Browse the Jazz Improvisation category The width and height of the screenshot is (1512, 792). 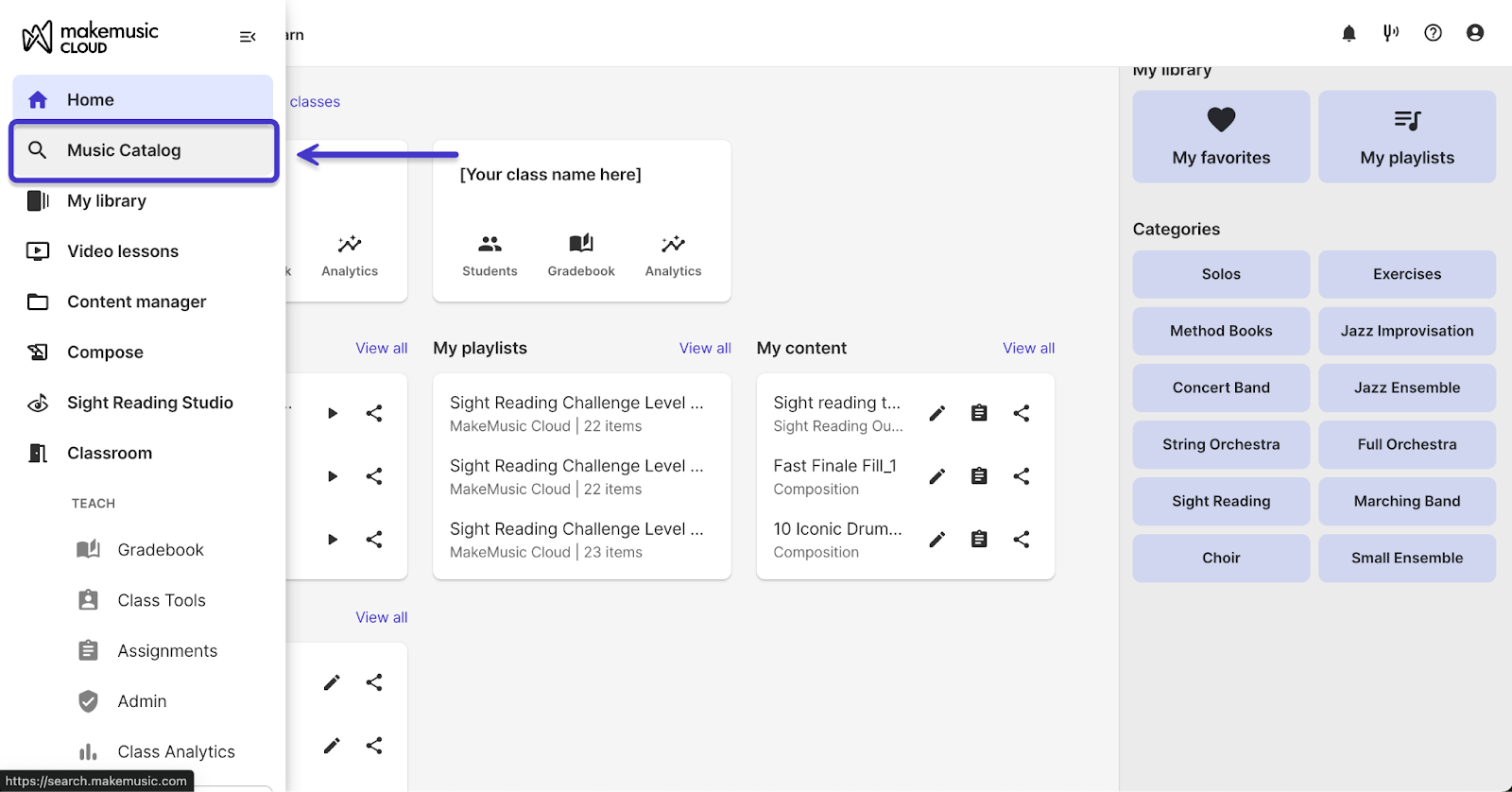1407,331
